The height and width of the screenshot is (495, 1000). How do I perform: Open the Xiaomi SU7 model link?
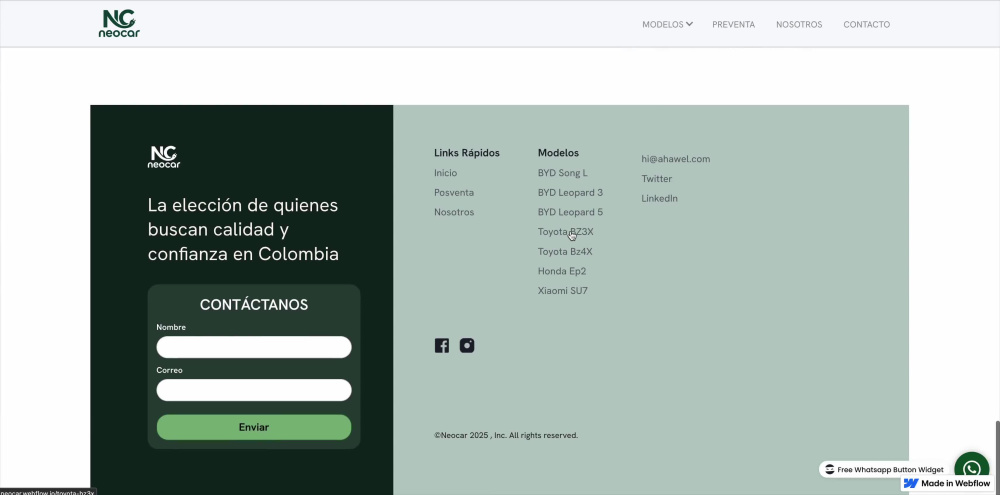562,291
